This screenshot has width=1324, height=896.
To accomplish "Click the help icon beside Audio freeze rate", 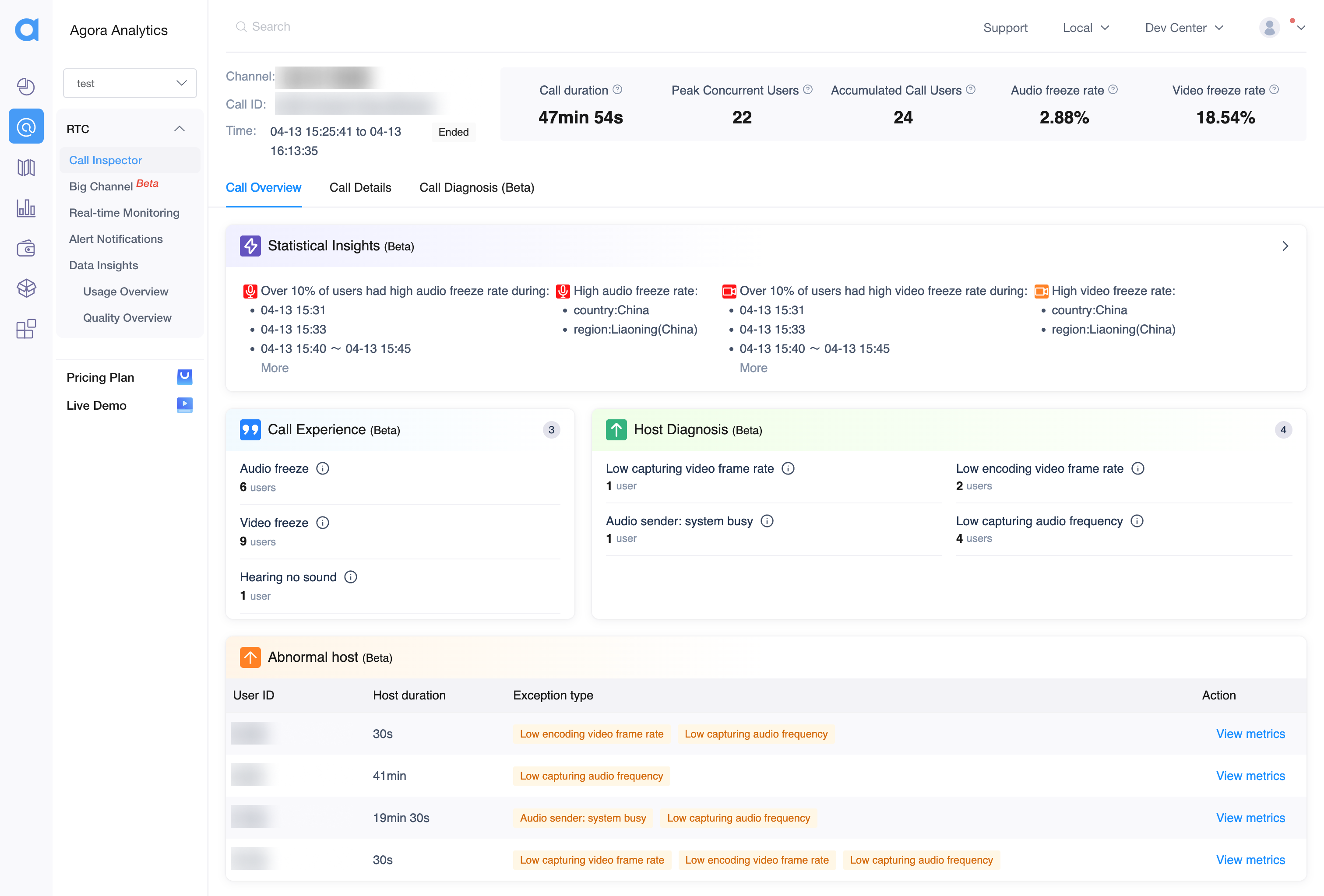I will [x=1113, y=89].
